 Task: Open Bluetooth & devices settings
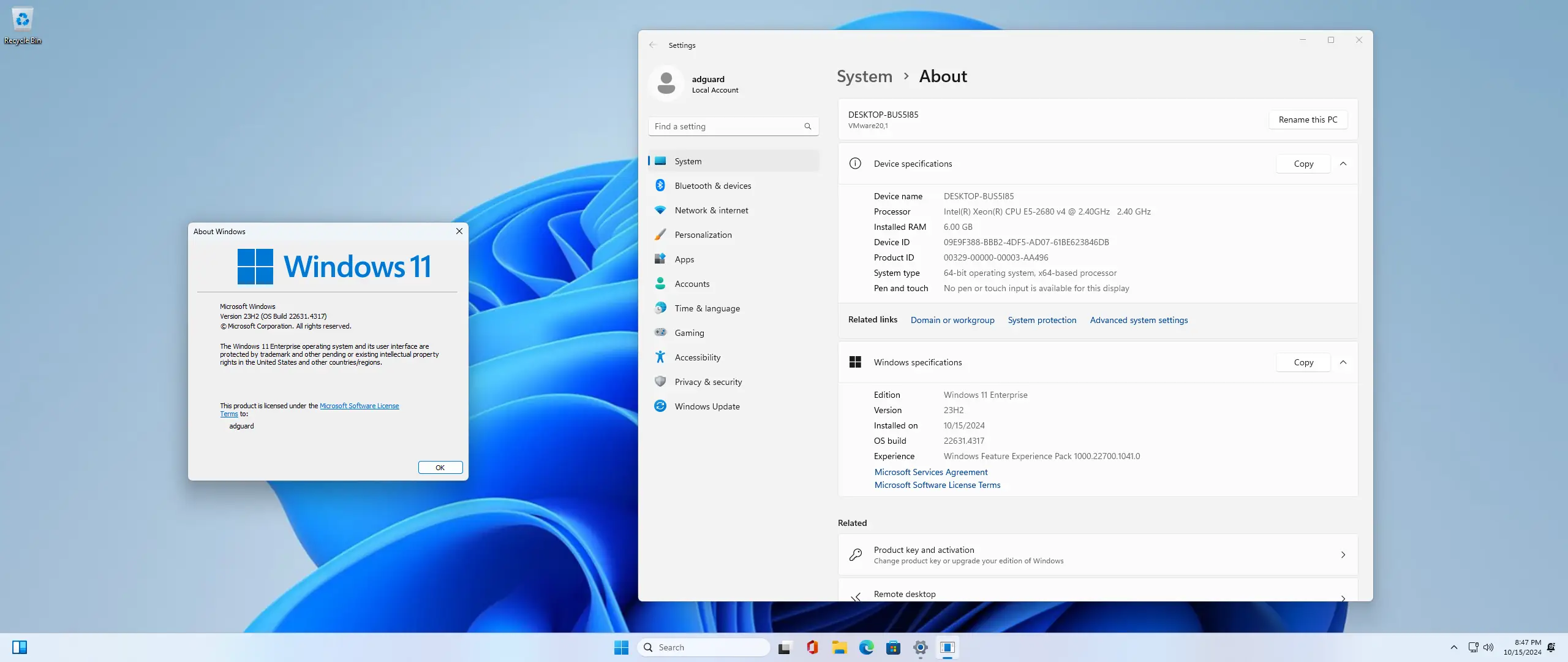712,185
